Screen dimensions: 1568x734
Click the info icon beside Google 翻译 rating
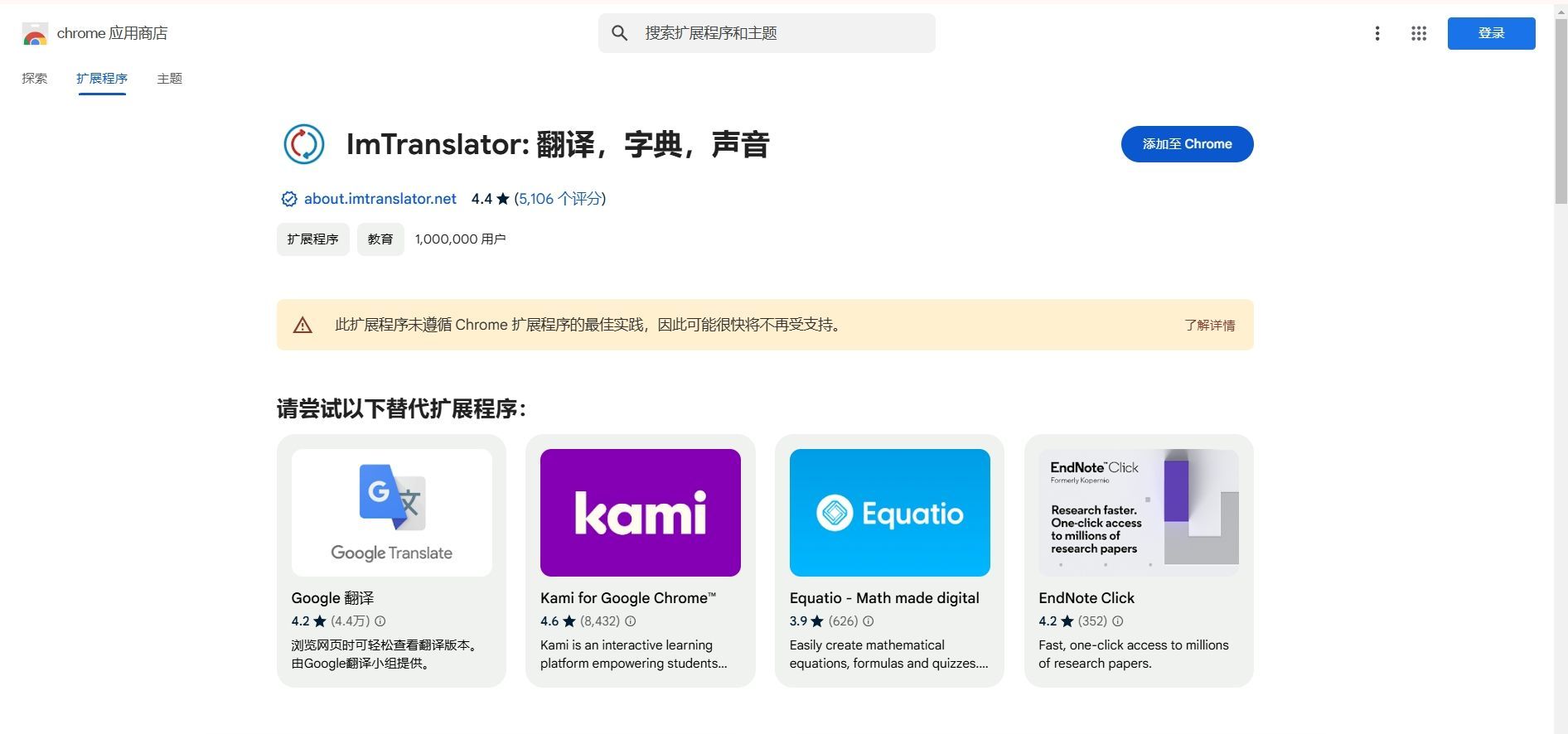click(380, 621)
